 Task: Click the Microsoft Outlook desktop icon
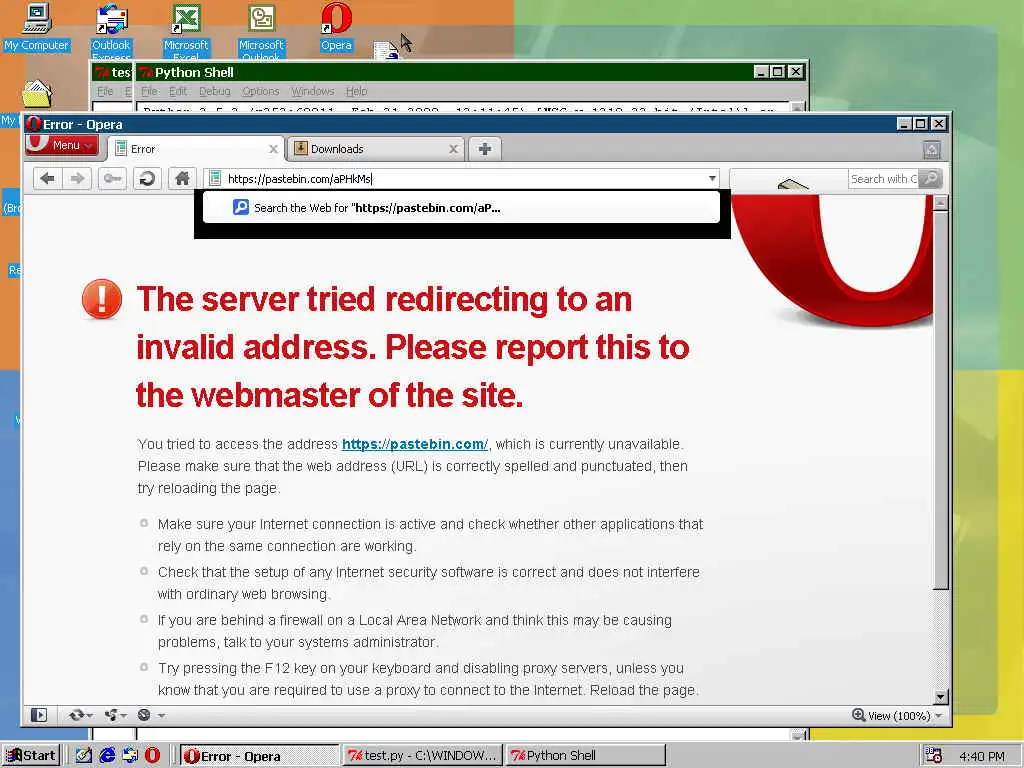[261, 31]
